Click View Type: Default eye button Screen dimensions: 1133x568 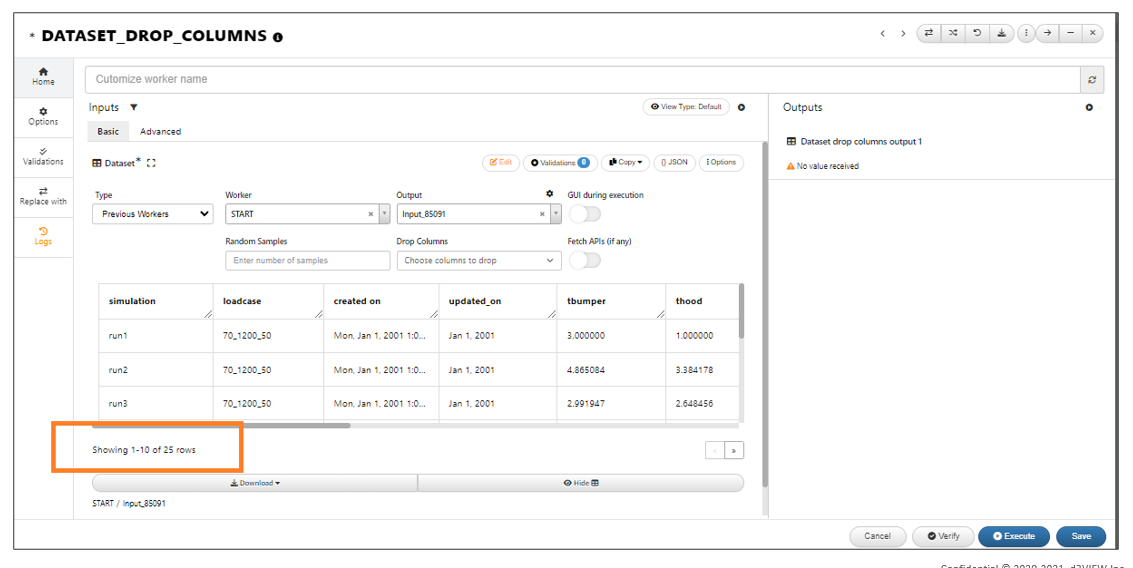coord(686,107)
